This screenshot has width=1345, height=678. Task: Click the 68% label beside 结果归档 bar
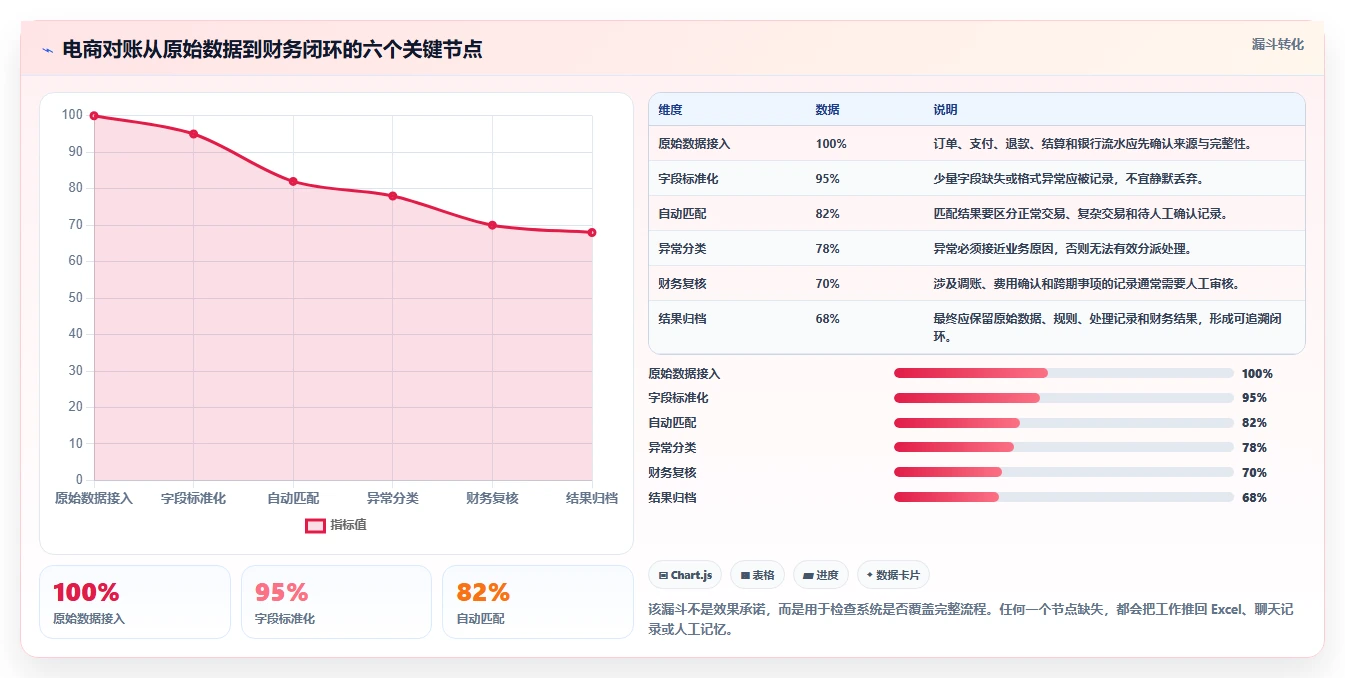point(1254,498)
